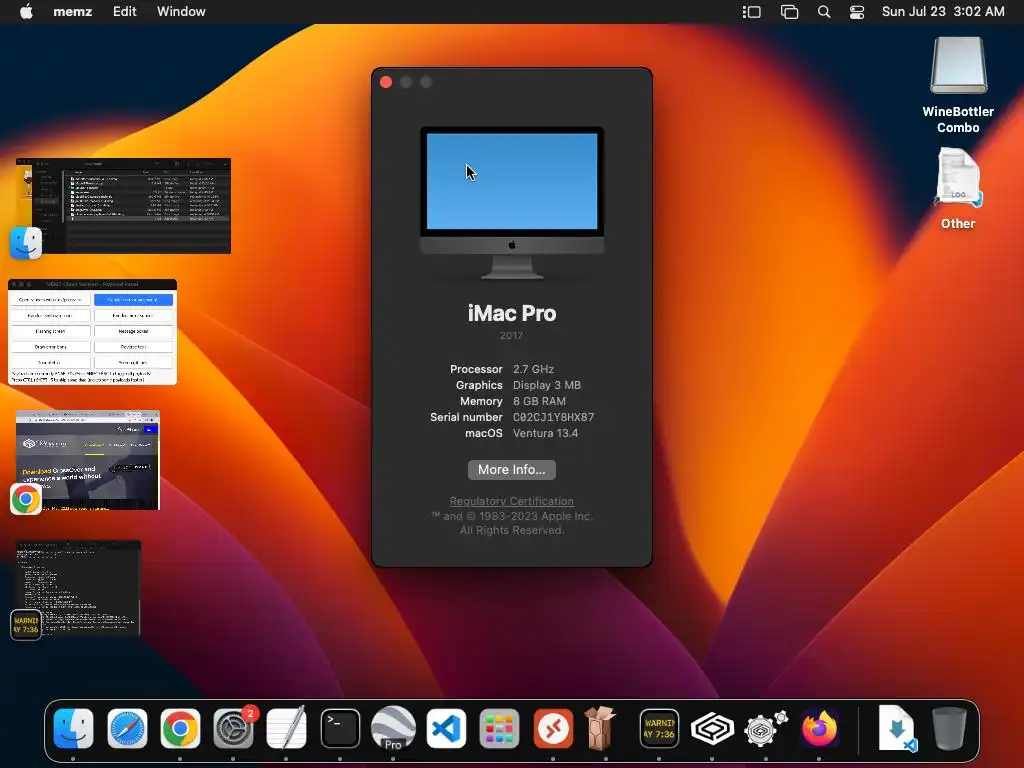Image resolution: width=1024 pixels, height=768 pixels.
Task: Open Spotlight search in menu bar
Action: [824, 12]
